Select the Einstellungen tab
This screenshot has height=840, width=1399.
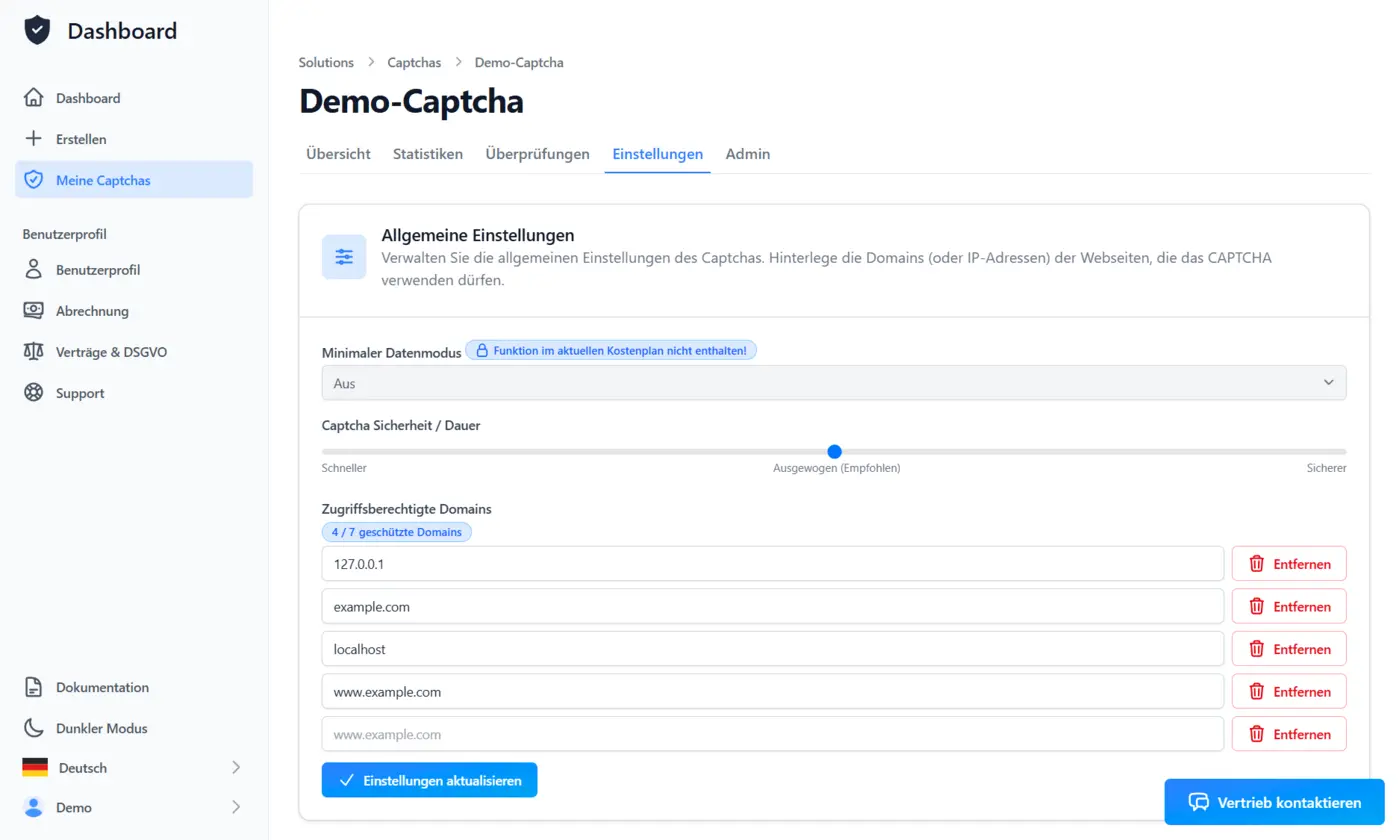pyautogui.click(x=657, y=154)
